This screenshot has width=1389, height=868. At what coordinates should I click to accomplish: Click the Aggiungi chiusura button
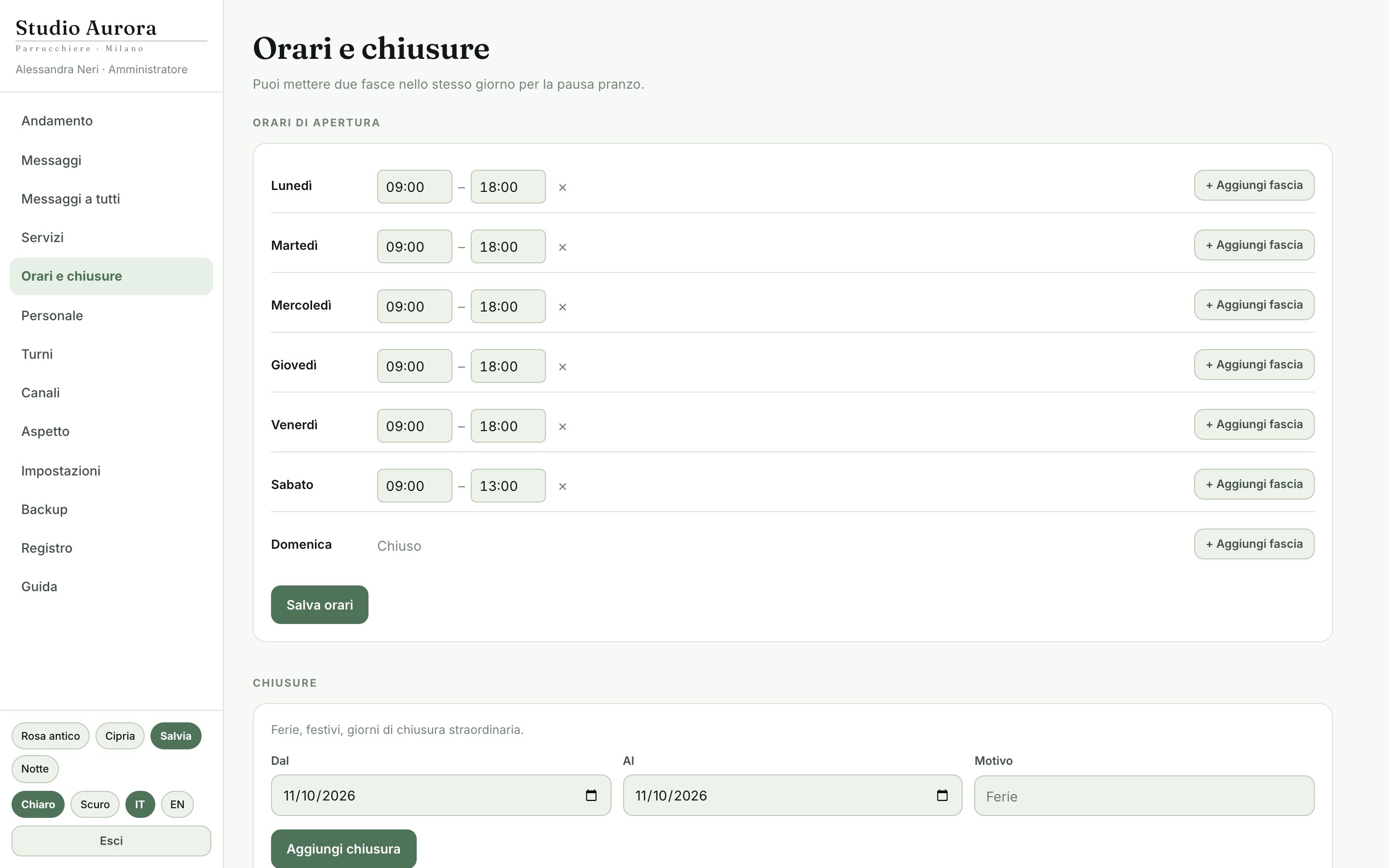pos(344,849)
